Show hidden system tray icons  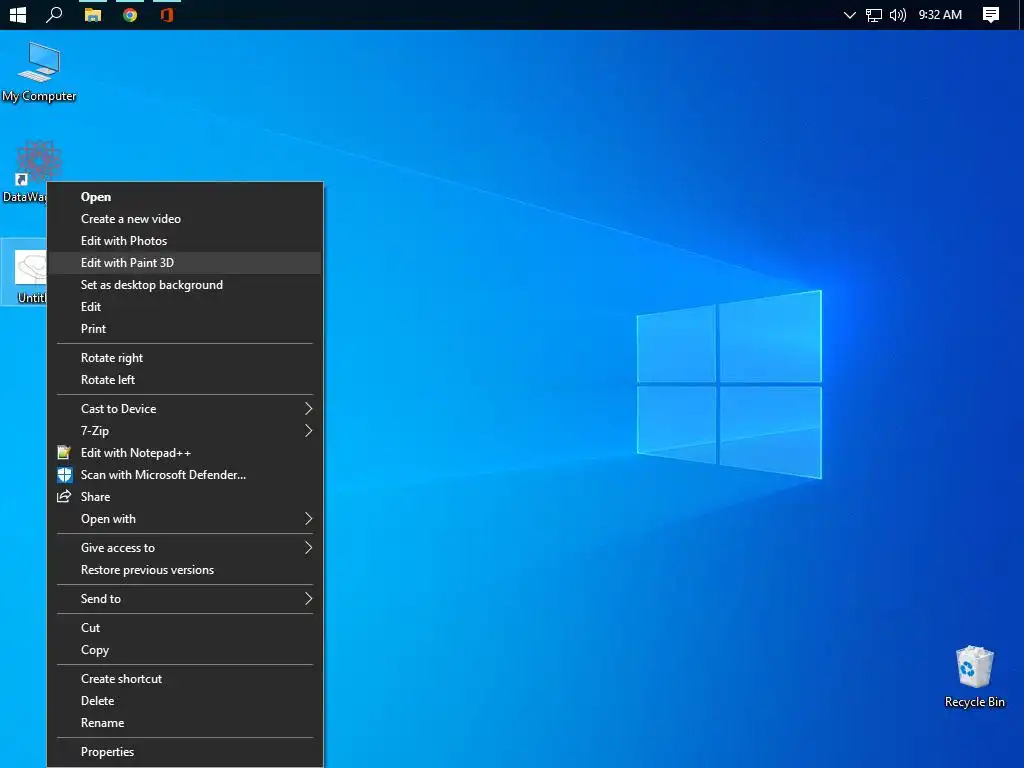tap(850, 15)
